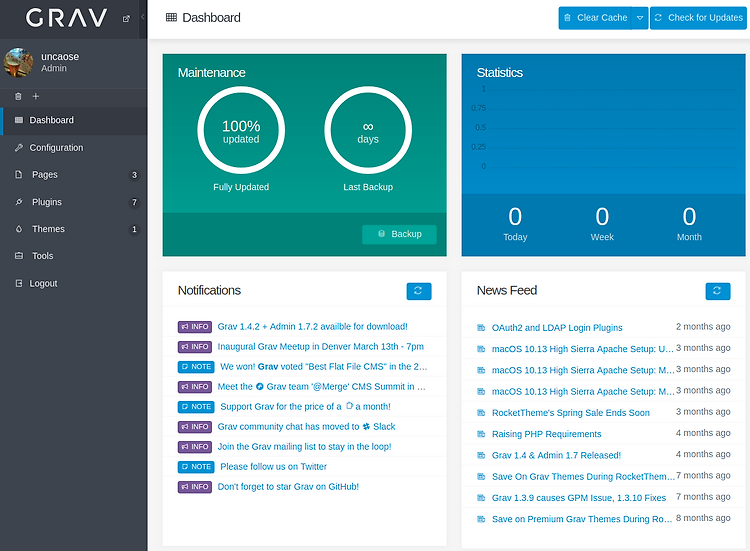Click the trash icon under the user profile
The height and width of the screenshot is (551, 750).
pos(18,96)
